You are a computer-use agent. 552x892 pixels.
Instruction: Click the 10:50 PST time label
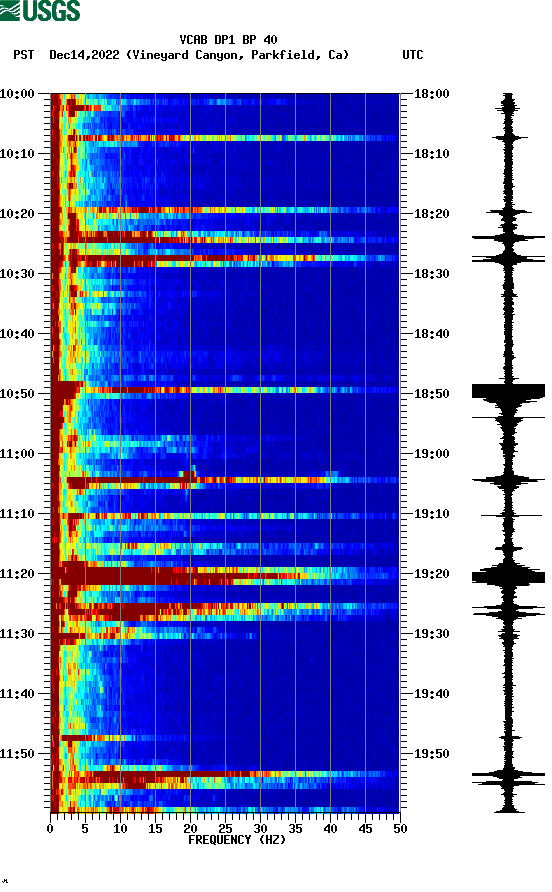coord(17,394)
